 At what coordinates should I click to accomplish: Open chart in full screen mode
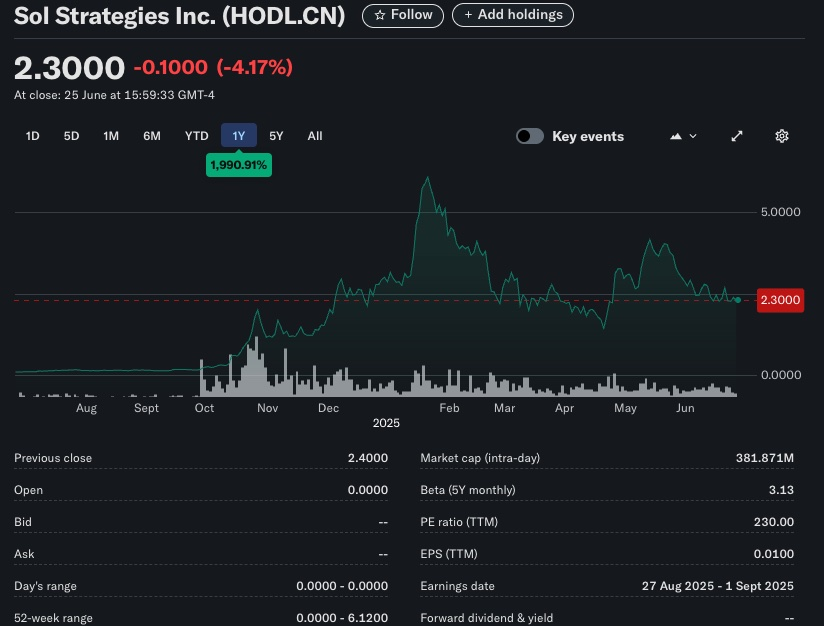click(x=737, y=136)
